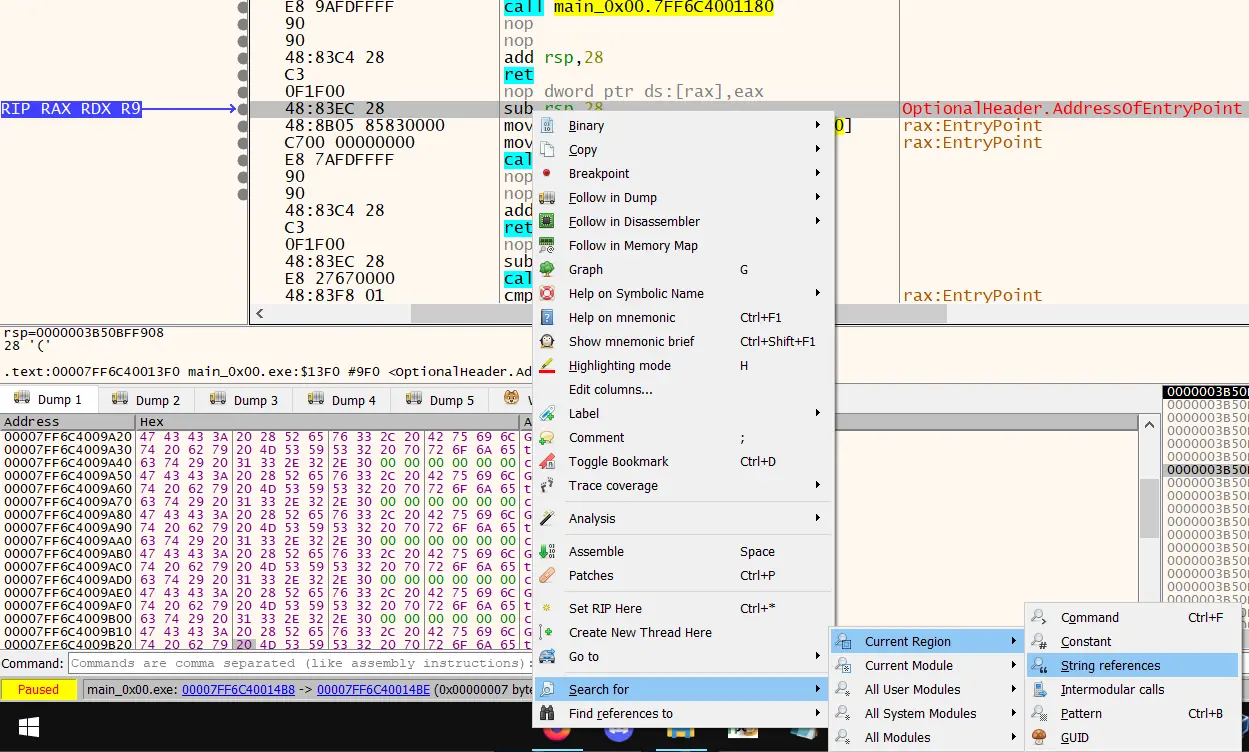The height and width of the screenshot is (752, 1249).
Task: Toggle Bookmark on the selected instruction
Action: click(x=618, y=461)
